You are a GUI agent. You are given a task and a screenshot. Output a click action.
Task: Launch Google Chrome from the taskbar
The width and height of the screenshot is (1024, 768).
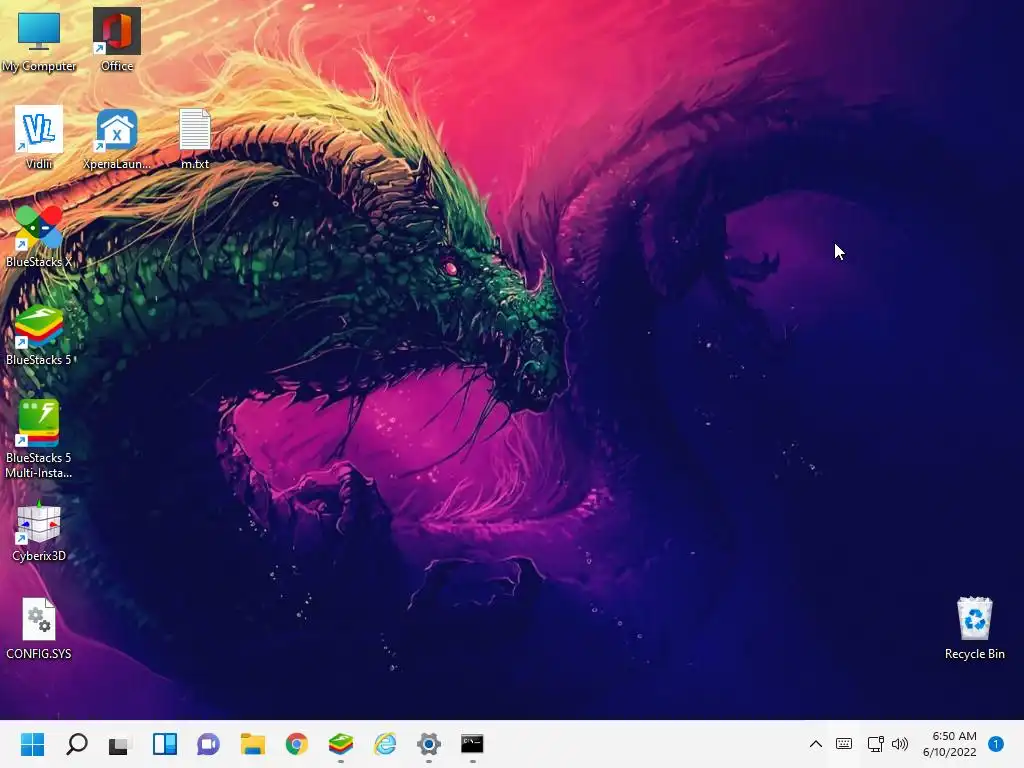click(x=296, y=744)
